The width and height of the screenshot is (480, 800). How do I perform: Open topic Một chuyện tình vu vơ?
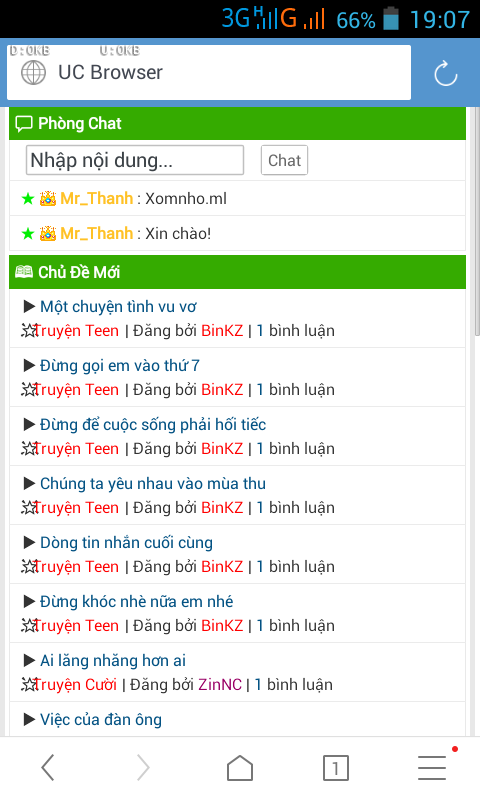pos(118,307)
